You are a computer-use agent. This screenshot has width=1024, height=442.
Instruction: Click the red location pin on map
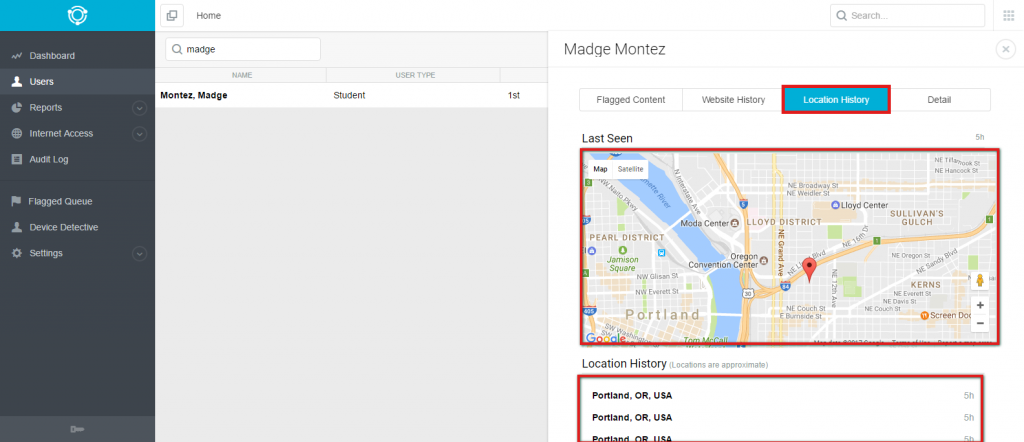pyautogui.click(x=810, y=269)
